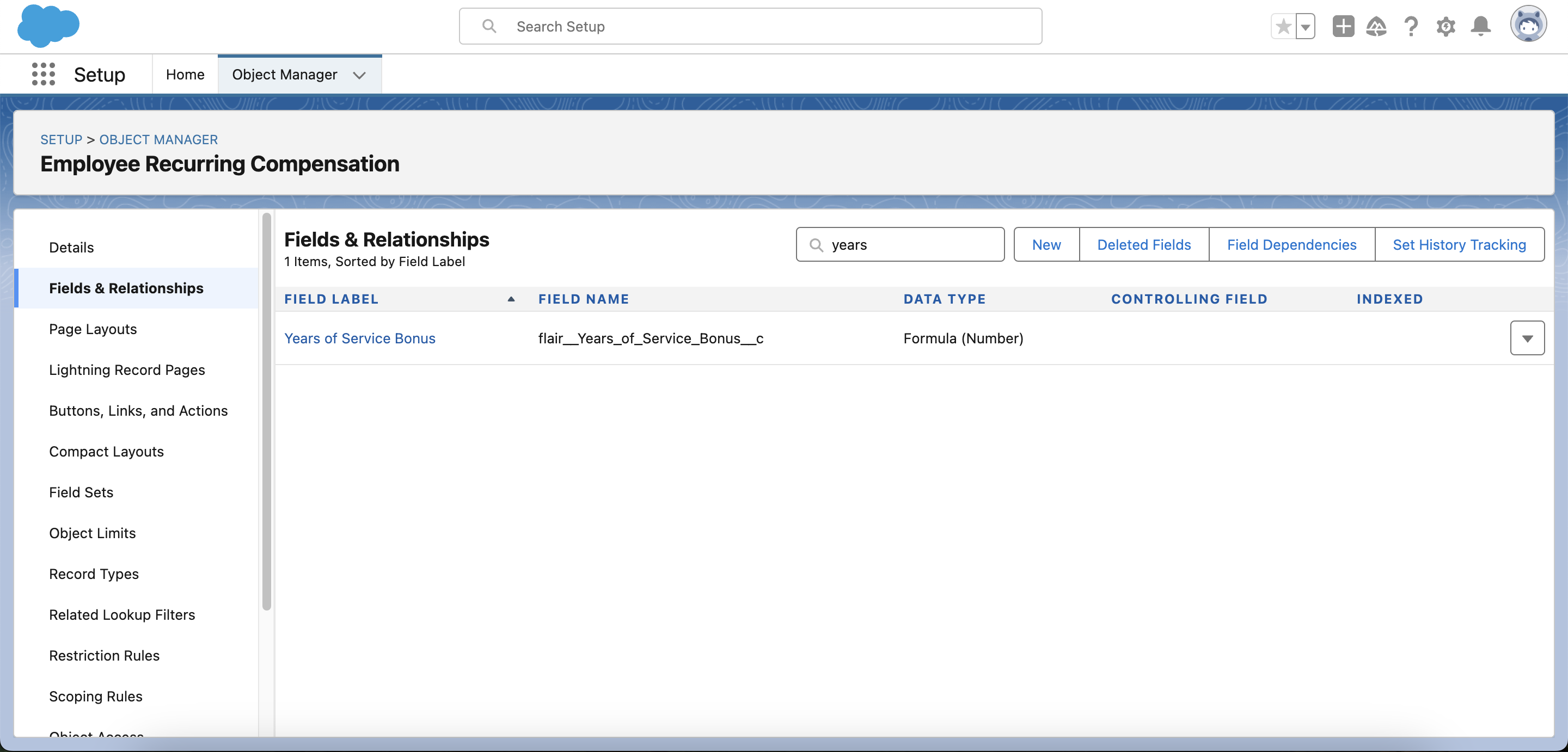Open Set History Tracking
This screenshot has height=752, width=1568.
click(x=1459, y=244)
